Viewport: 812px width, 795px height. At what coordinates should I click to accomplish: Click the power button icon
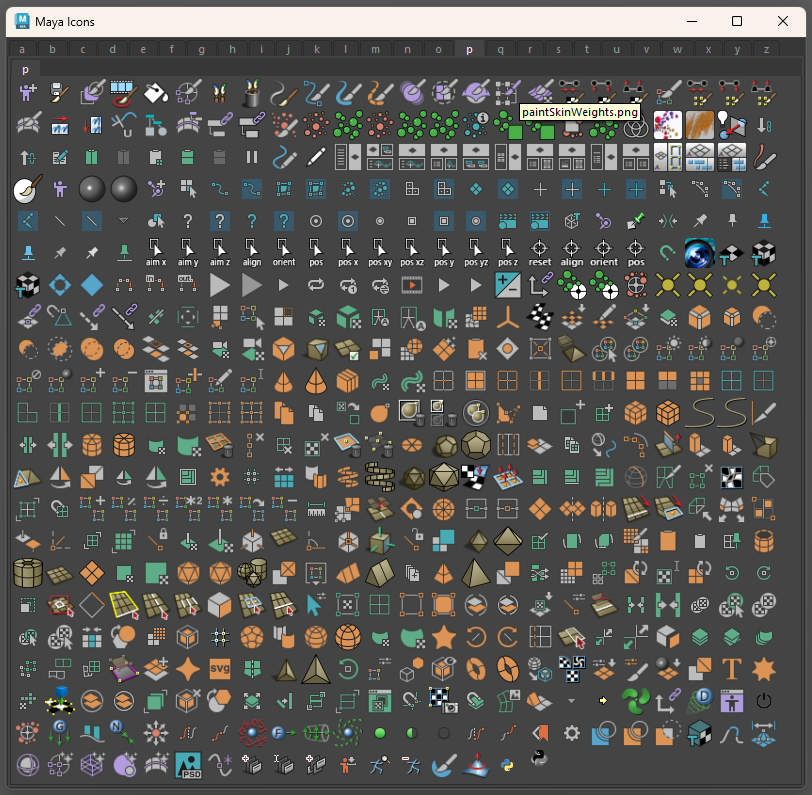pos(764,701)
